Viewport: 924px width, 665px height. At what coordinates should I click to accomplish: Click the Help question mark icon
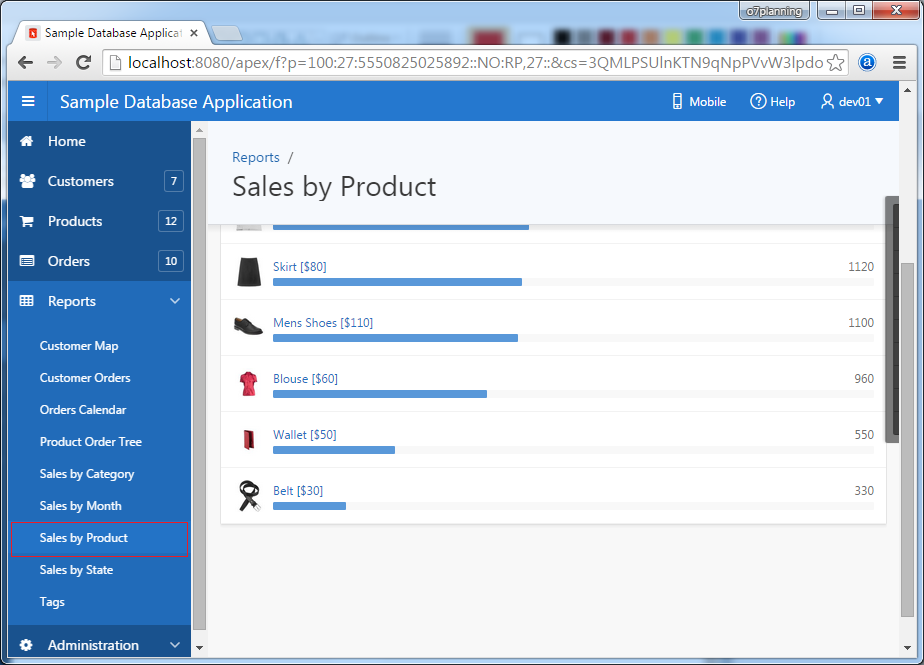click(758, 101)
